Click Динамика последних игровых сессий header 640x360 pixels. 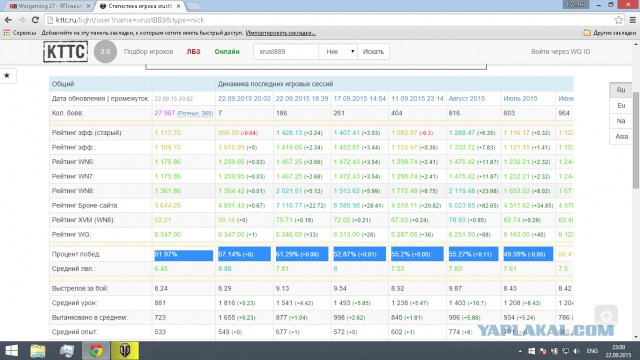pos(276,84)
